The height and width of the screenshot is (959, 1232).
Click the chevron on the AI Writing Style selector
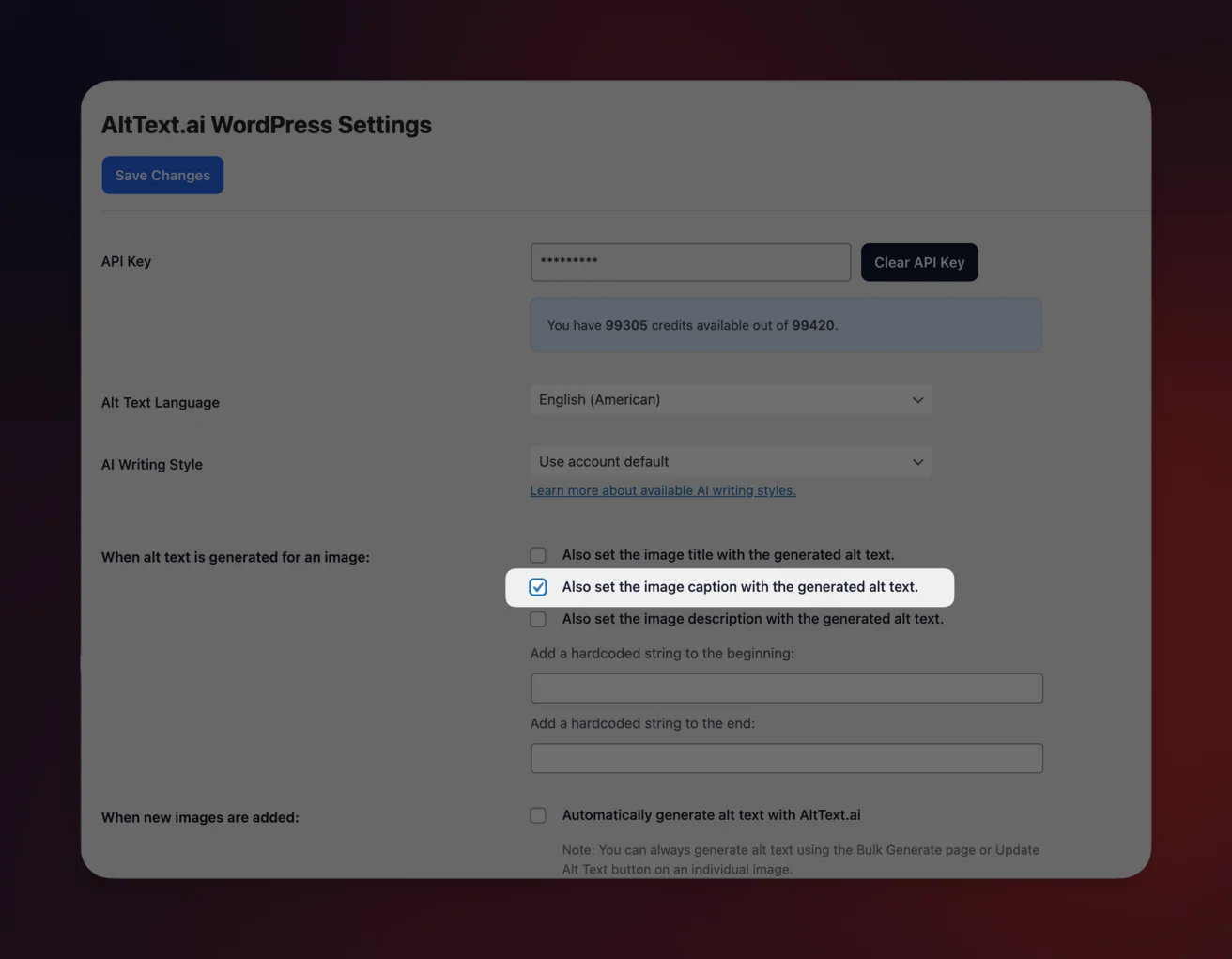(917, 461)
